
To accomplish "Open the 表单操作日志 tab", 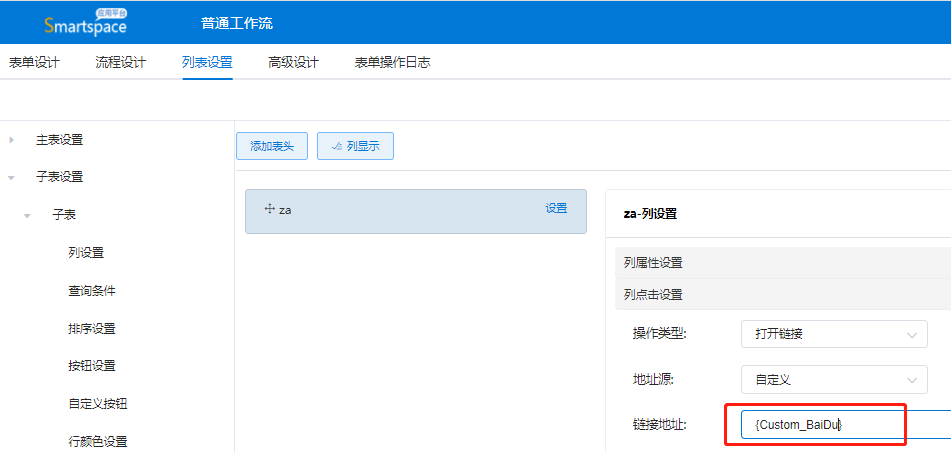I will (x=392, y=63).
